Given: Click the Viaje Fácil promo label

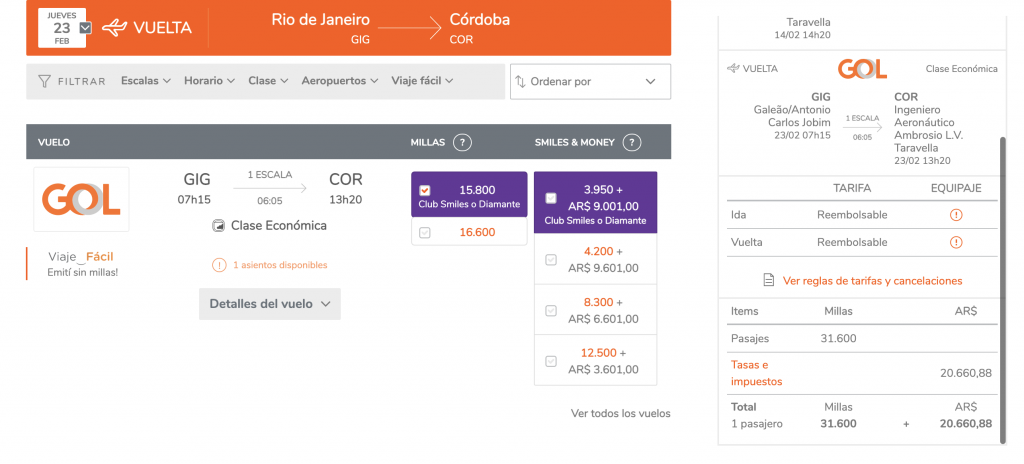Looking at the screenshot, I should 81,257.
